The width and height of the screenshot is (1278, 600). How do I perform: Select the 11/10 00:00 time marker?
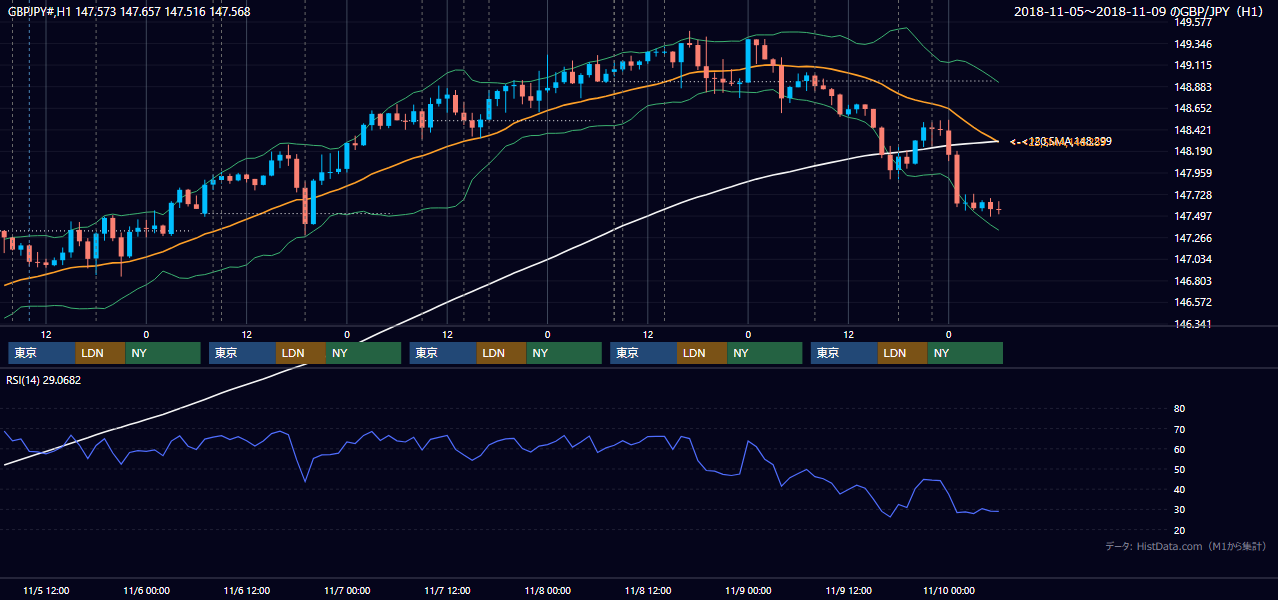click(x=950, y=590)
